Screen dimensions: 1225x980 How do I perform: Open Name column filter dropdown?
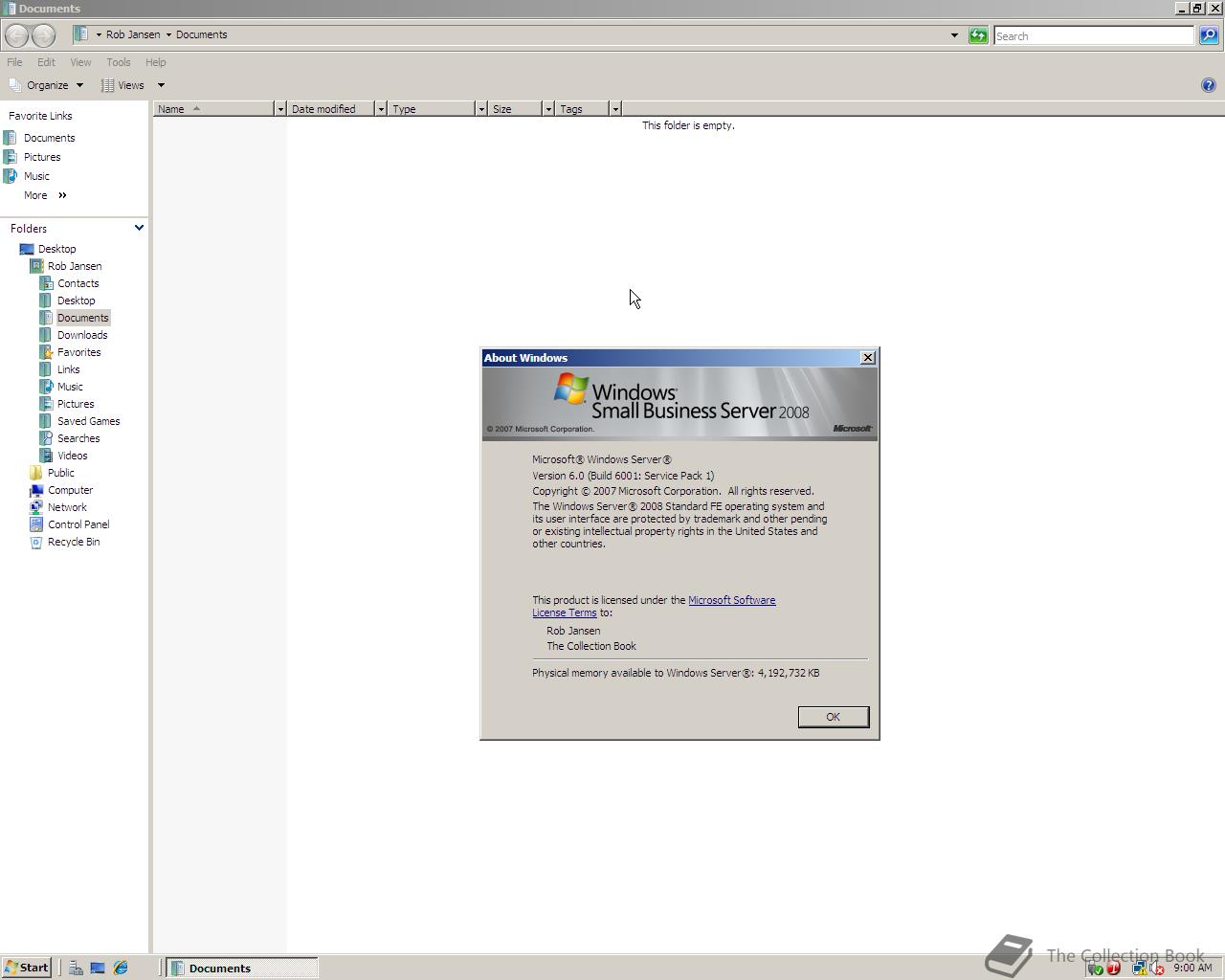point(279,109)
